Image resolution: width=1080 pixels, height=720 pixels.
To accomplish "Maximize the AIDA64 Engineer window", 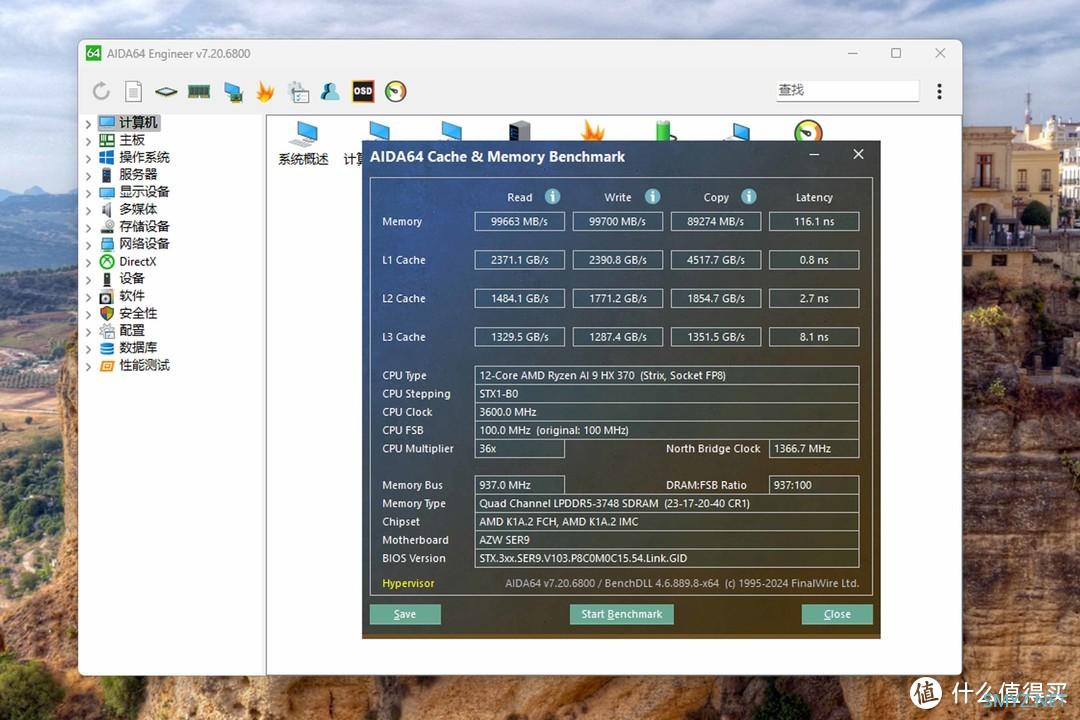I will [x=896, y=53].
